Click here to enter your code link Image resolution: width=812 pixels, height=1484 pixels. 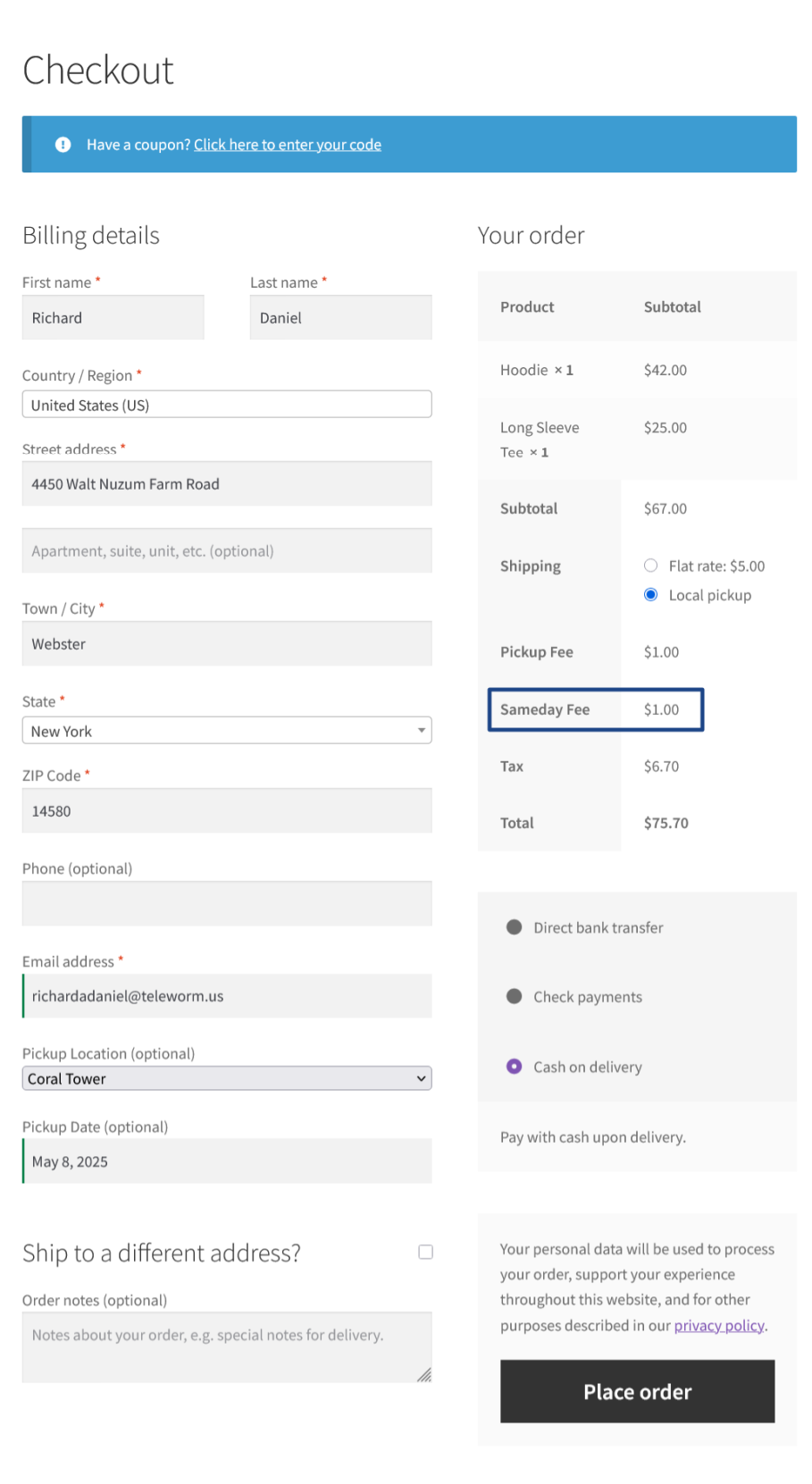pyautogui.click(x=288, y=145)
